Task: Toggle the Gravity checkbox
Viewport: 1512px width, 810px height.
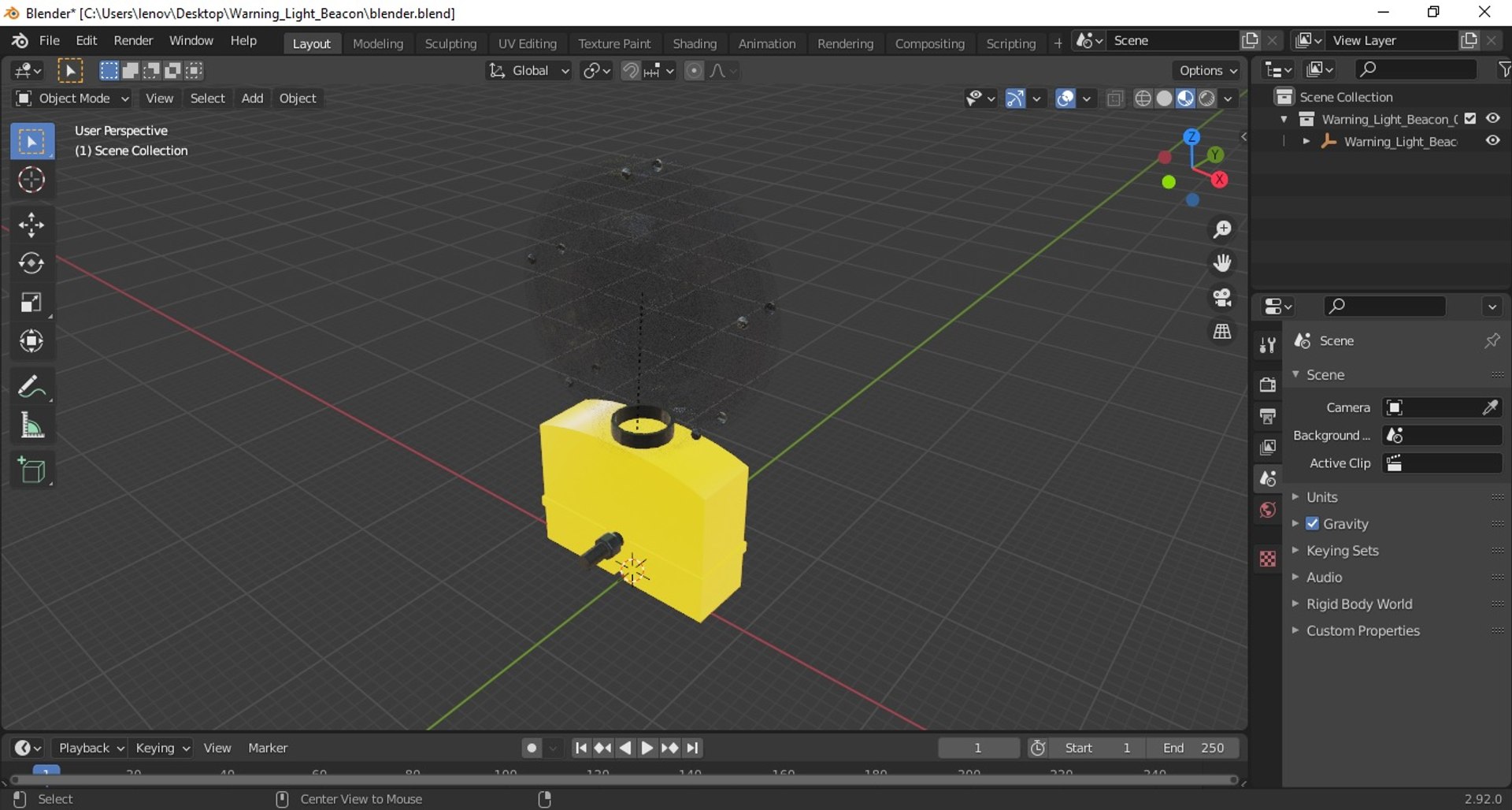Action: (x=1312, y=524)
